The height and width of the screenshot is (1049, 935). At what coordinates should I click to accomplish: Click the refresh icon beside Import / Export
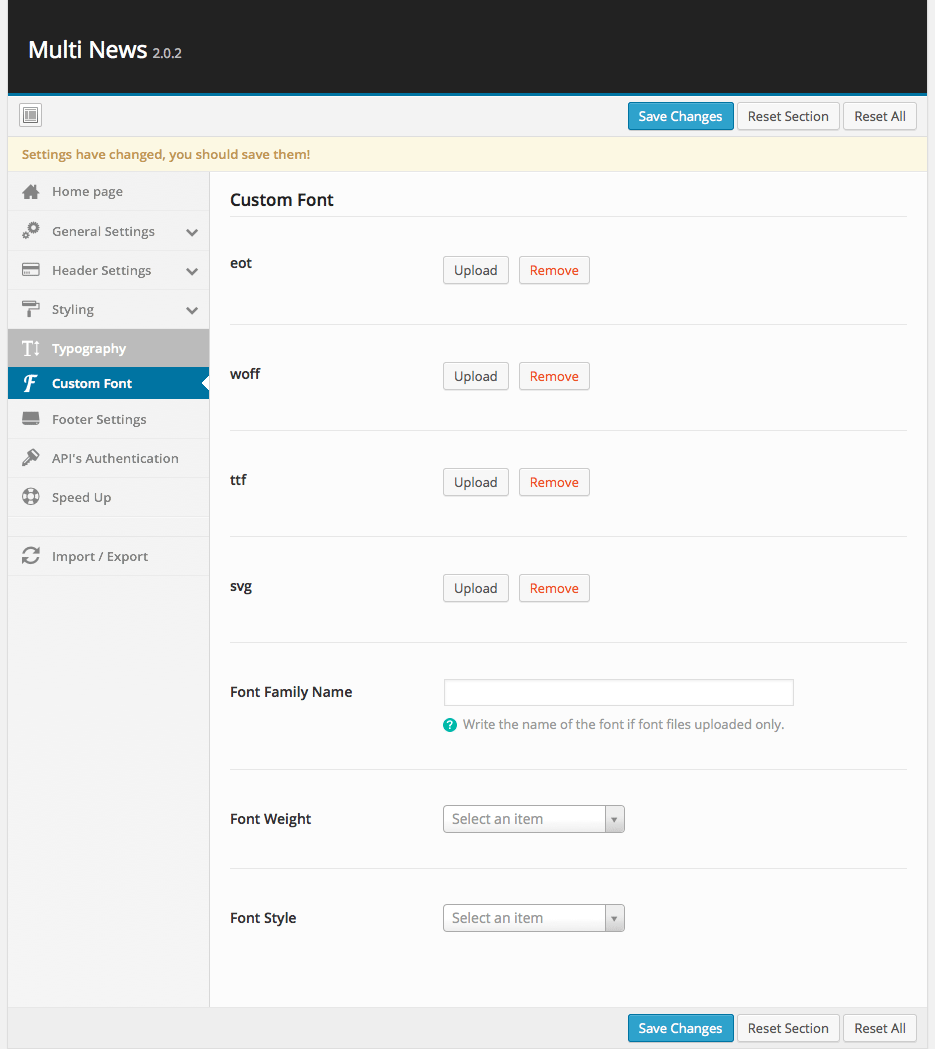[31, 556]
